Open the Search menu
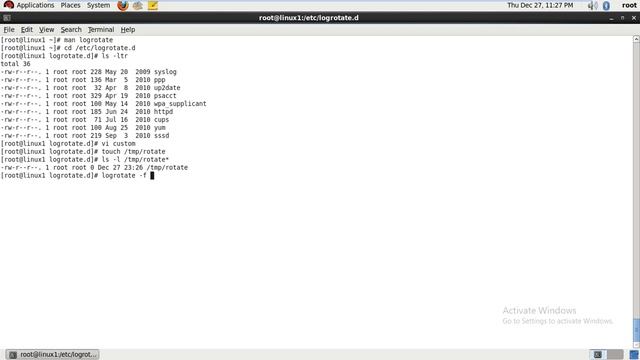 (x=71, y=29)
